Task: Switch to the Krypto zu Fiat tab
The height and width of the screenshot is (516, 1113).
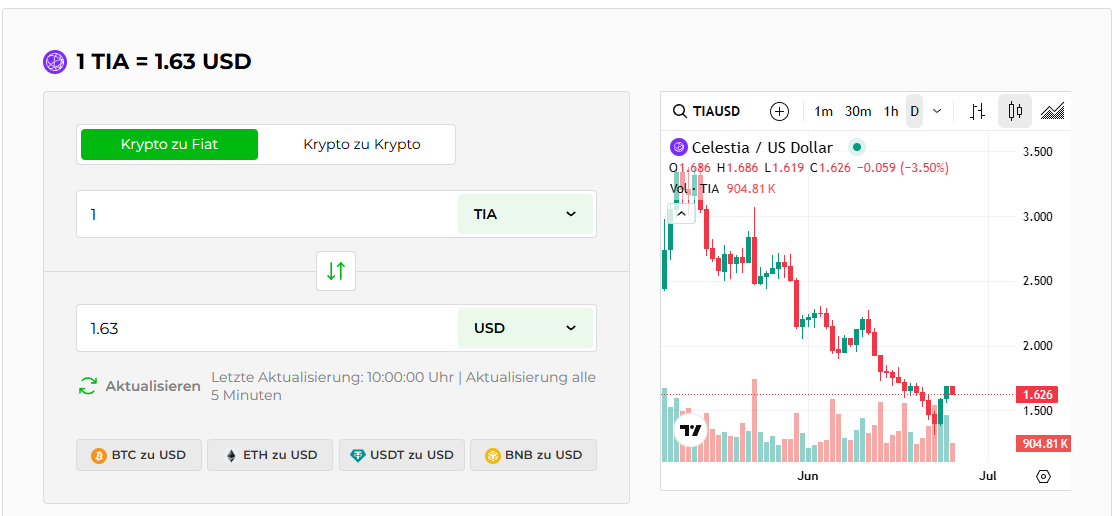Action: click(169, 144)
